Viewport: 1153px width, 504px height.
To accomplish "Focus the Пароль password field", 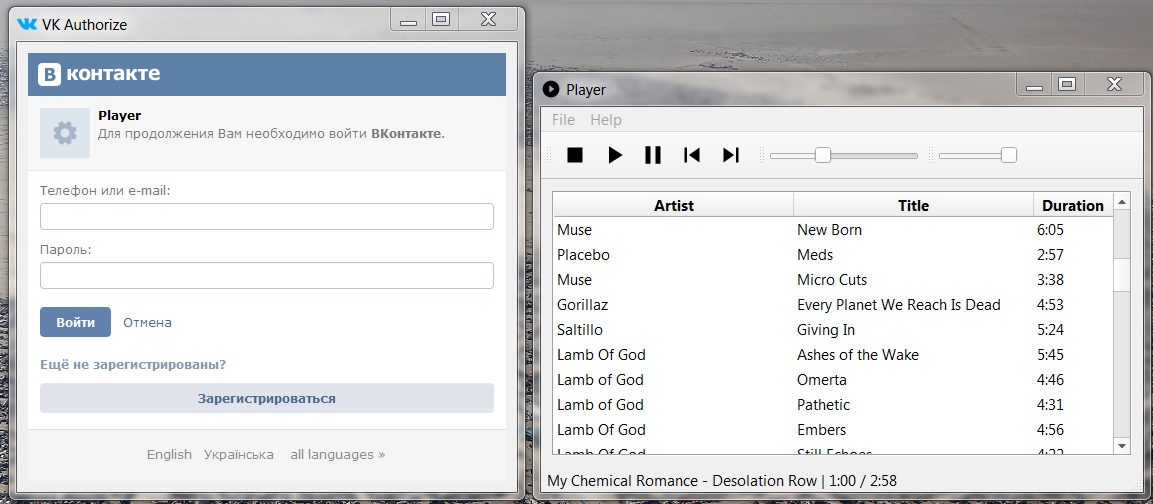I will [x=267, y=276].
